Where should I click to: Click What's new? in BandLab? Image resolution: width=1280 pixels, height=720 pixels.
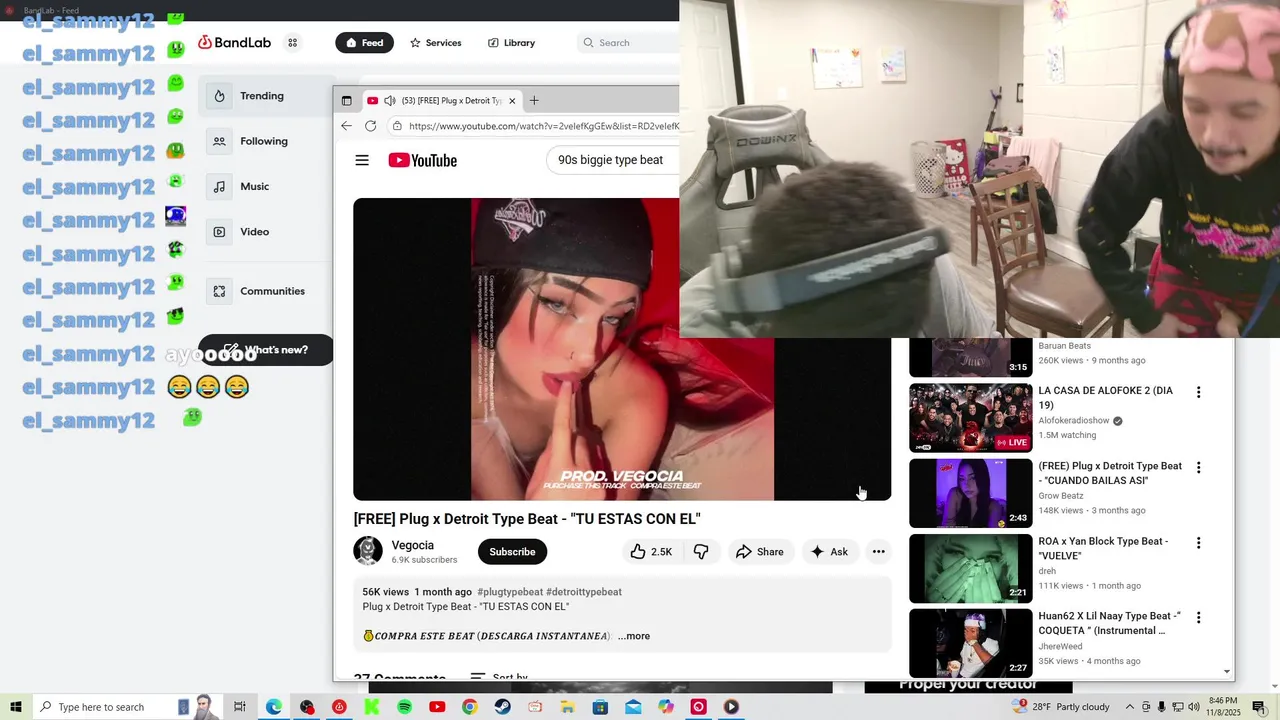click(x=266, y=350)
